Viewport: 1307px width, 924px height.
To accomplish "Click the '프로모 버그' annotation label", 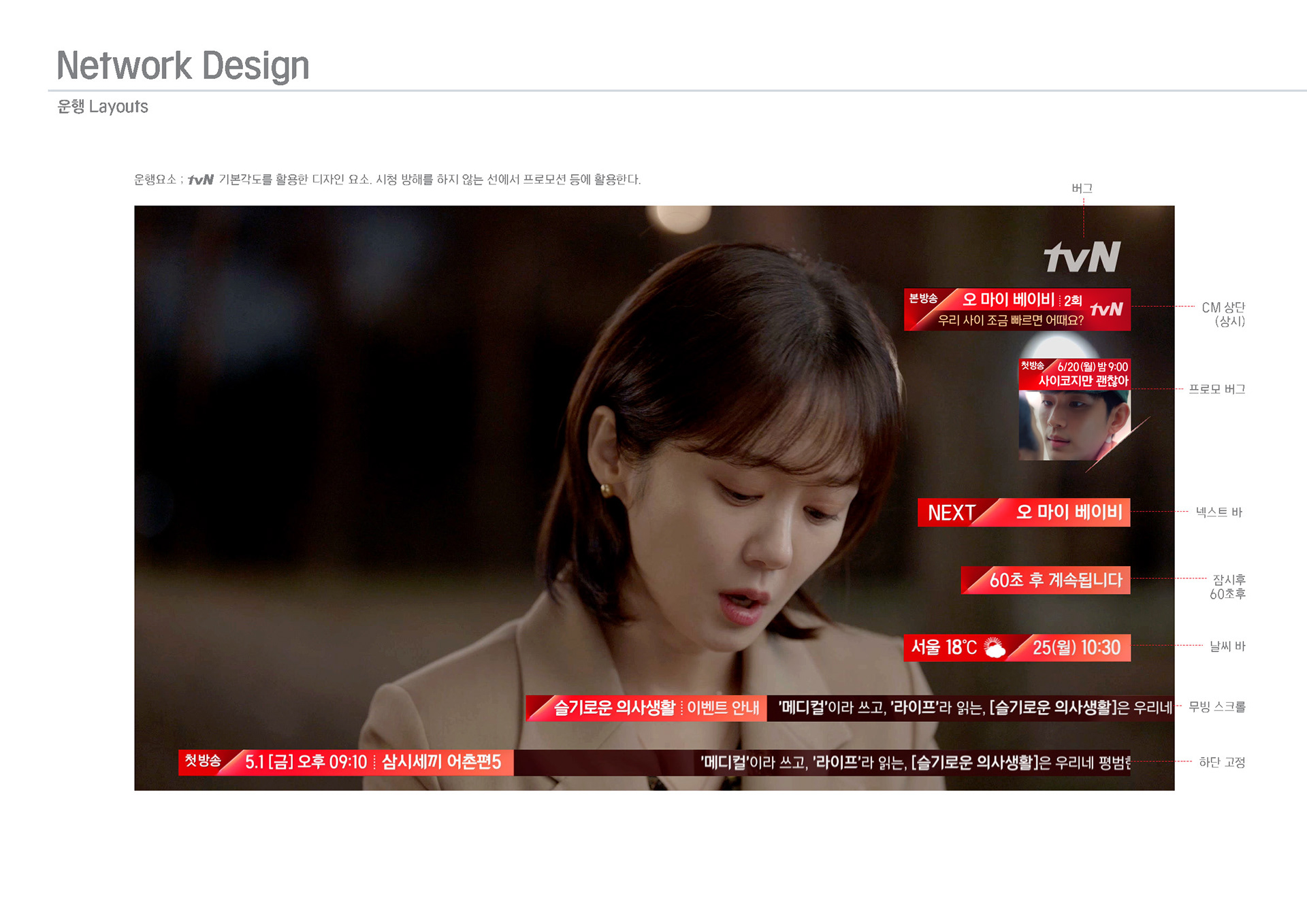I will point(1216,389).
